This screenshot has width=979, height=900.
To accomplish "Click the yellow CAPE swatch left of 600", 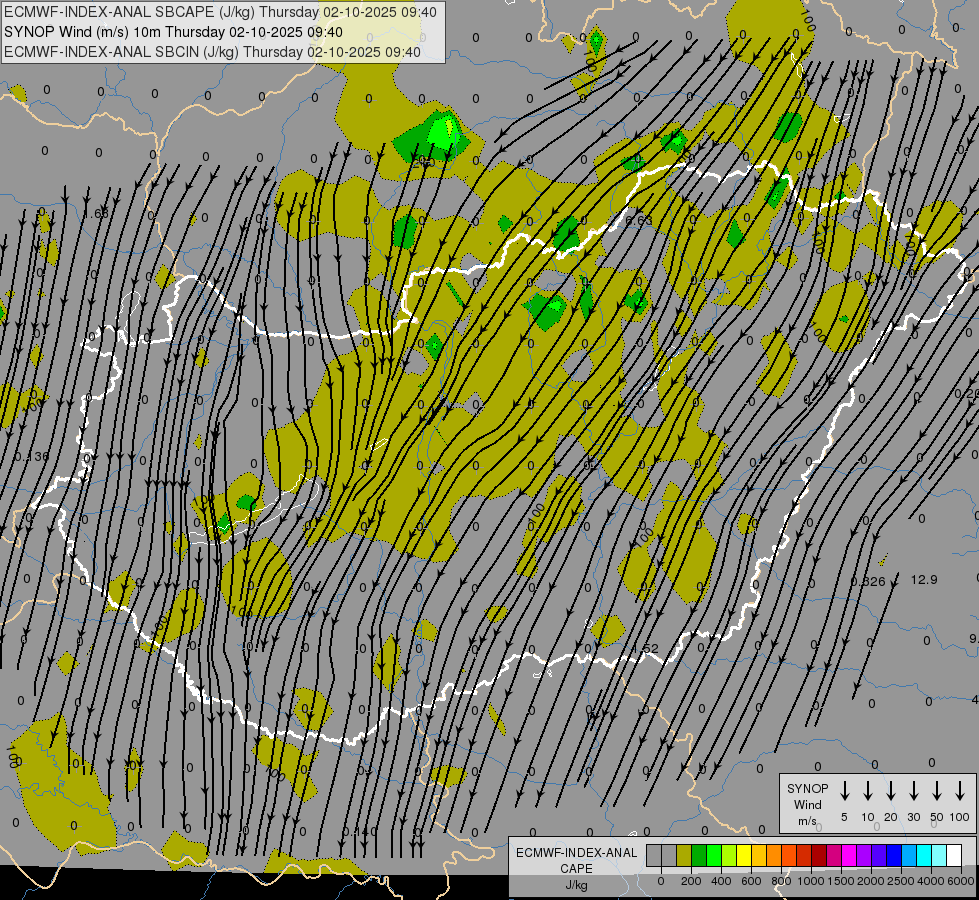I will pos(744,856).
